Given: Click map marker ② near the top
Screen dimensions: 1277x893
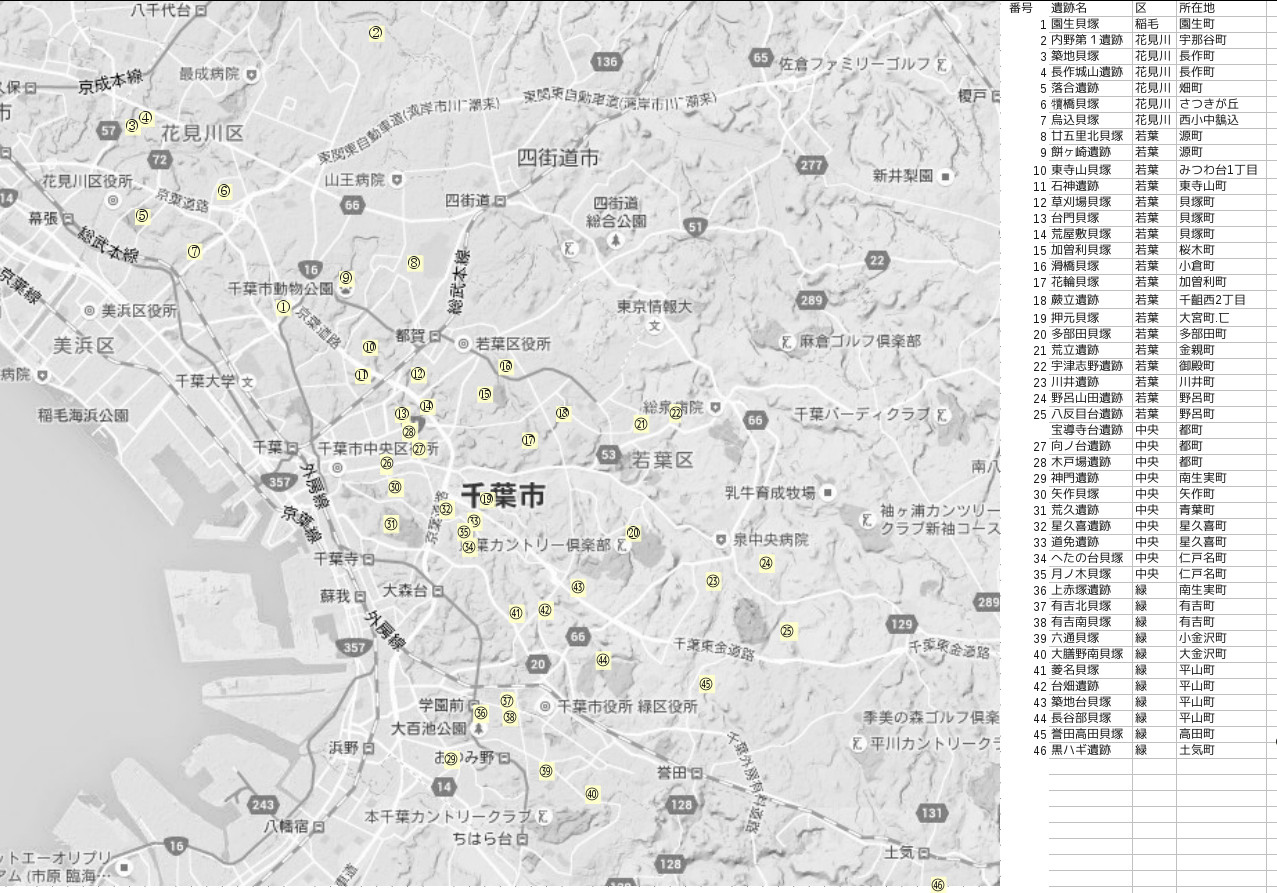Looking at the screenshot, I should pyautogui.click(x=375, y=33).
